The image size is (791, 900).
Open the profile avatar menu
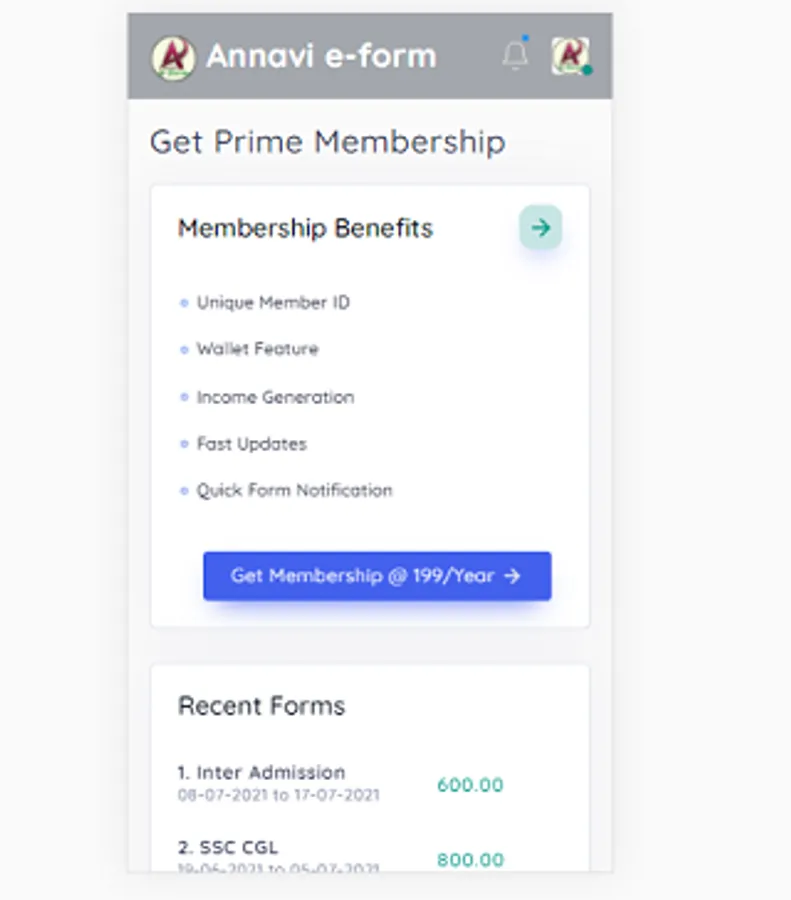pos(570,56)
